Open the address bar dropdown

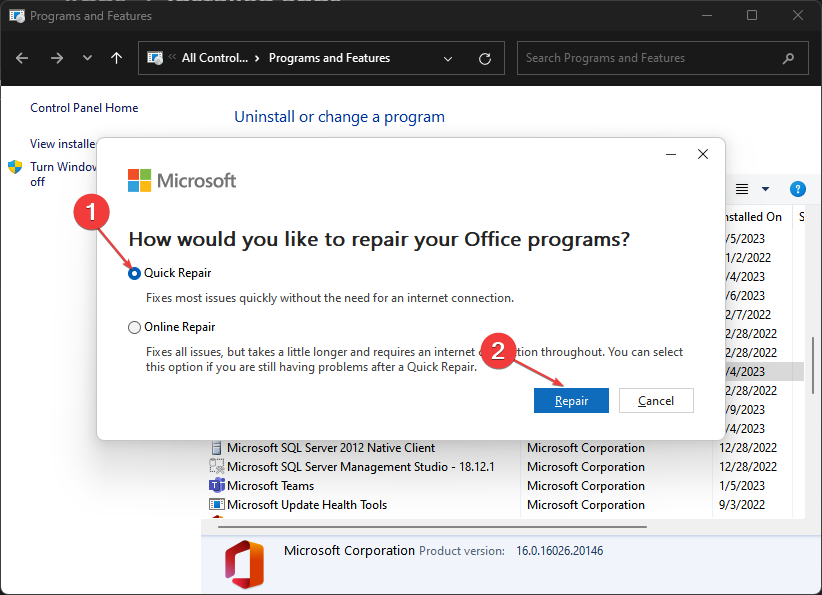(x=448, y=58)
